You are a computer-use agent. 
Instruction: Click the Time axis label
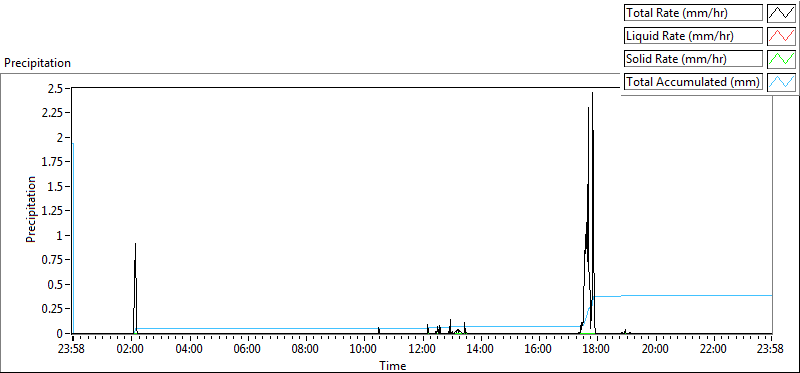(393, 366)
